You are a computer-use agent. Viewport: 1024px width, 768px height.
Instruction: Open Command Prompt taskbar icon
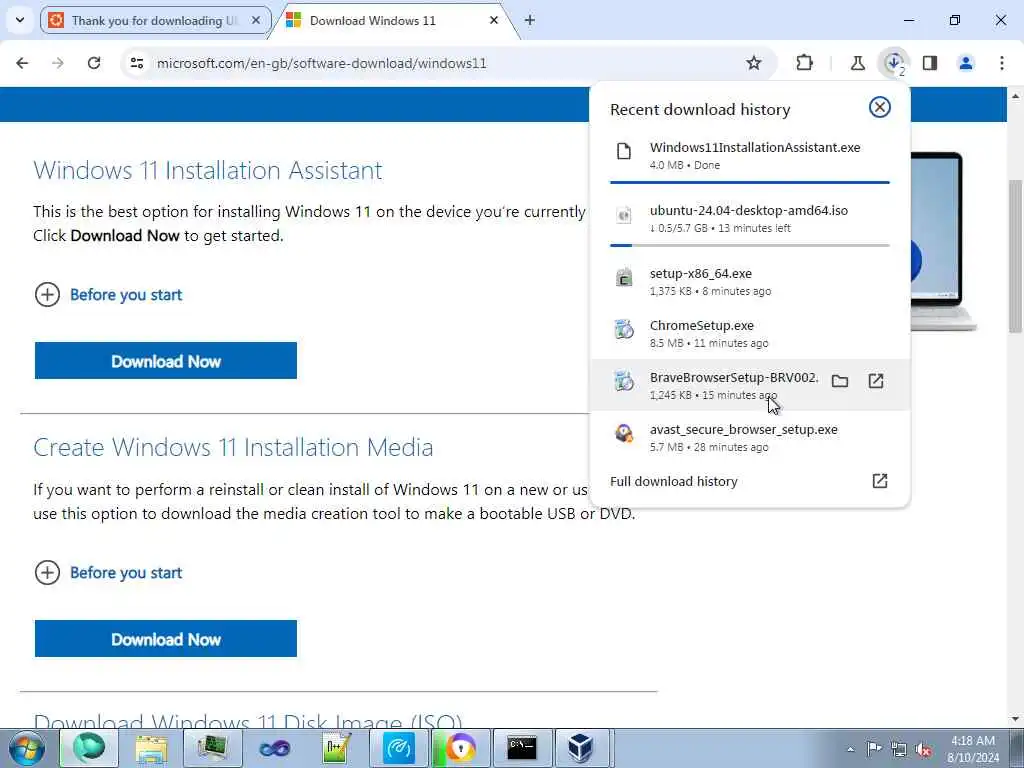click(522, 748)
